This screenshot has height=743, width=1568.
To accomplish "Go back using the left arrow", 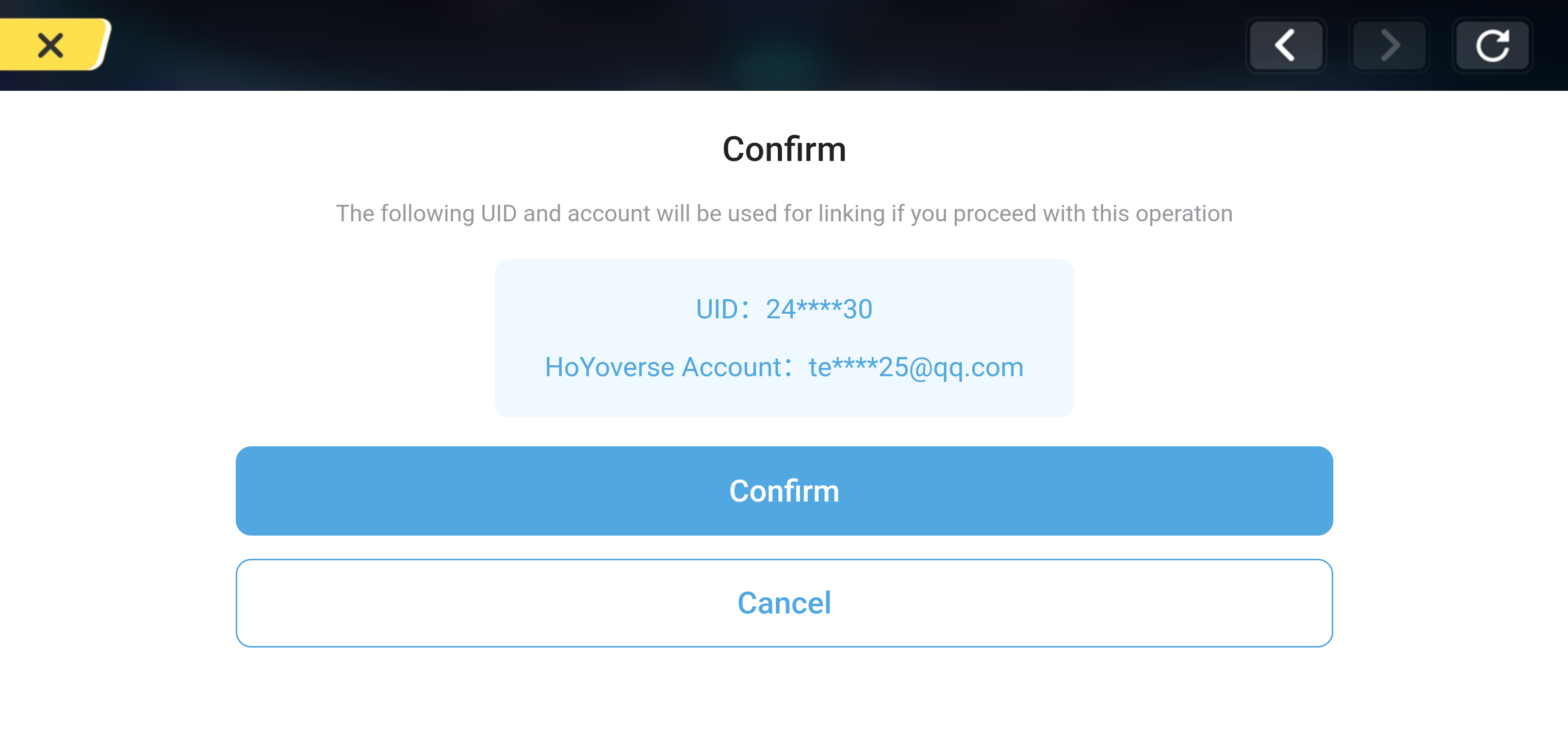I will point(1285,45).
